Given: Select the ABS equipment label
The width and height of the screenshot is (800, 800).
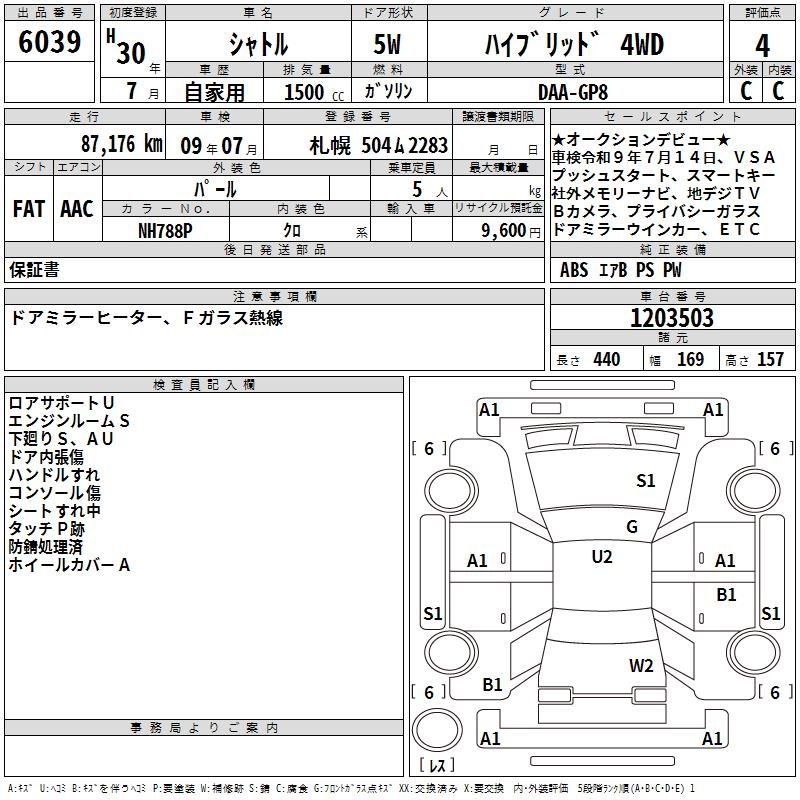Looking at the screenshot, I should [x=574, y=270].
